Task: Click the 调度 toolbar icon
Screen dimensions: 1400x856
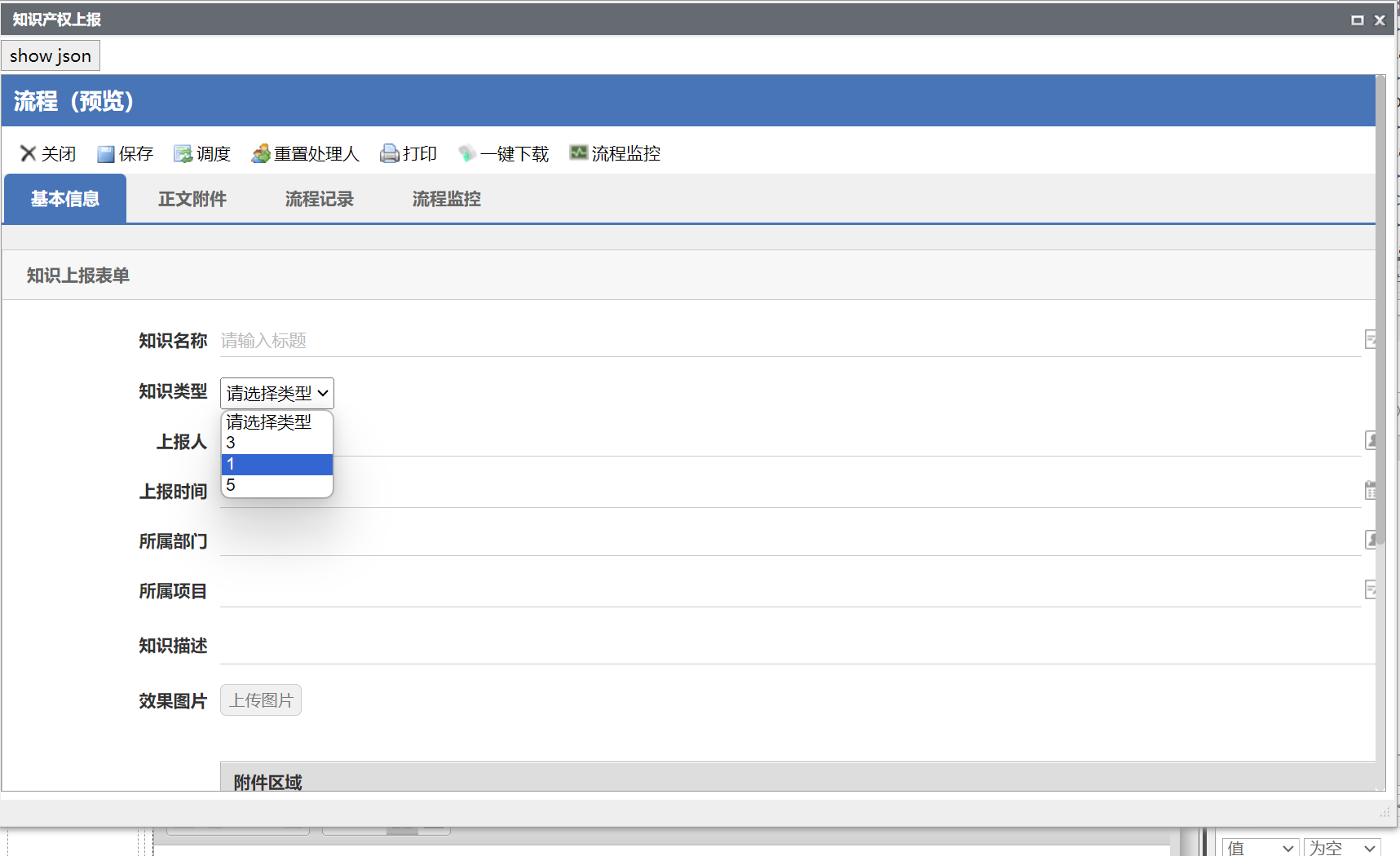Action: [x=183, y=154]
